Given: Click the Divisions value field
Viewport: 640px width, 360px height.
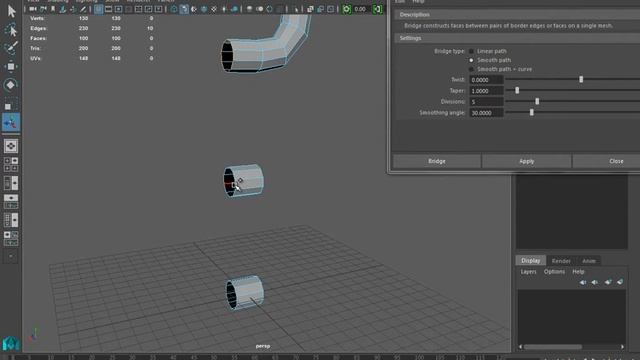Looking at the screenshot, I should point(486,102).
